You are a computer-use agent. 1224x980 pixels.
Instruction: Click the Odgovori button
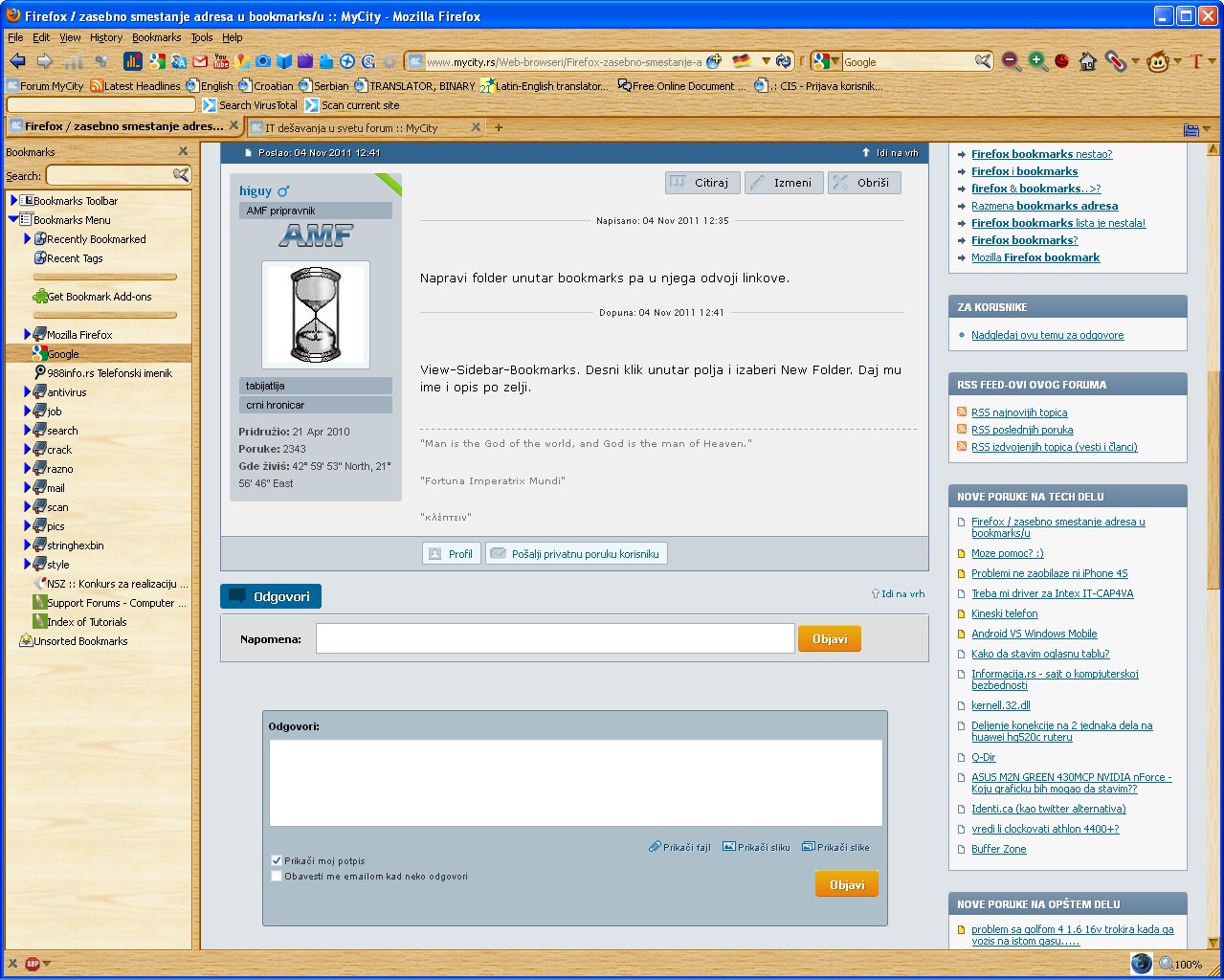pos(271,596)
